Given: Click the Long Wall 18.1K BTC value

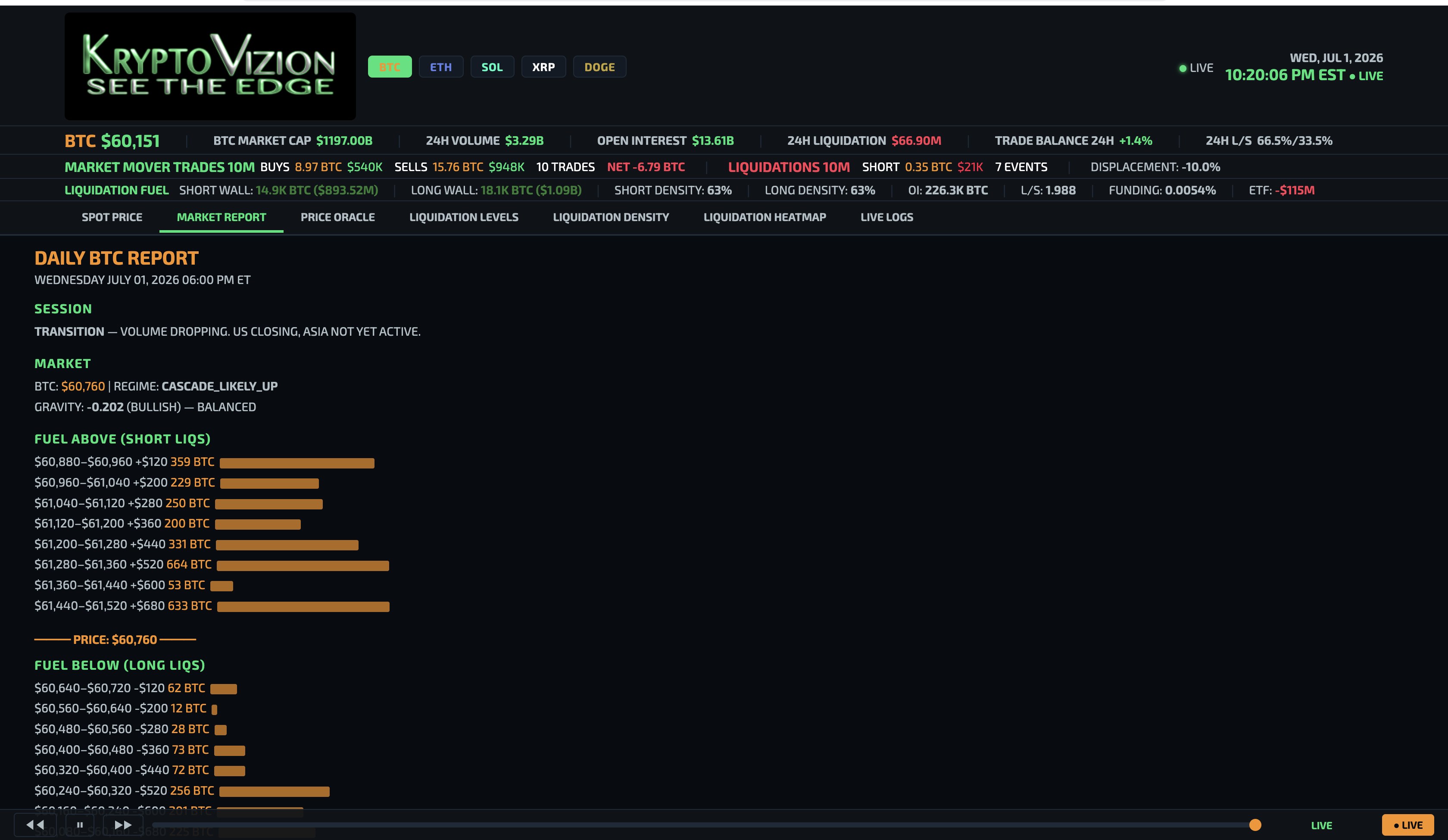Looking at the screenshot, I should click(531, 190).
